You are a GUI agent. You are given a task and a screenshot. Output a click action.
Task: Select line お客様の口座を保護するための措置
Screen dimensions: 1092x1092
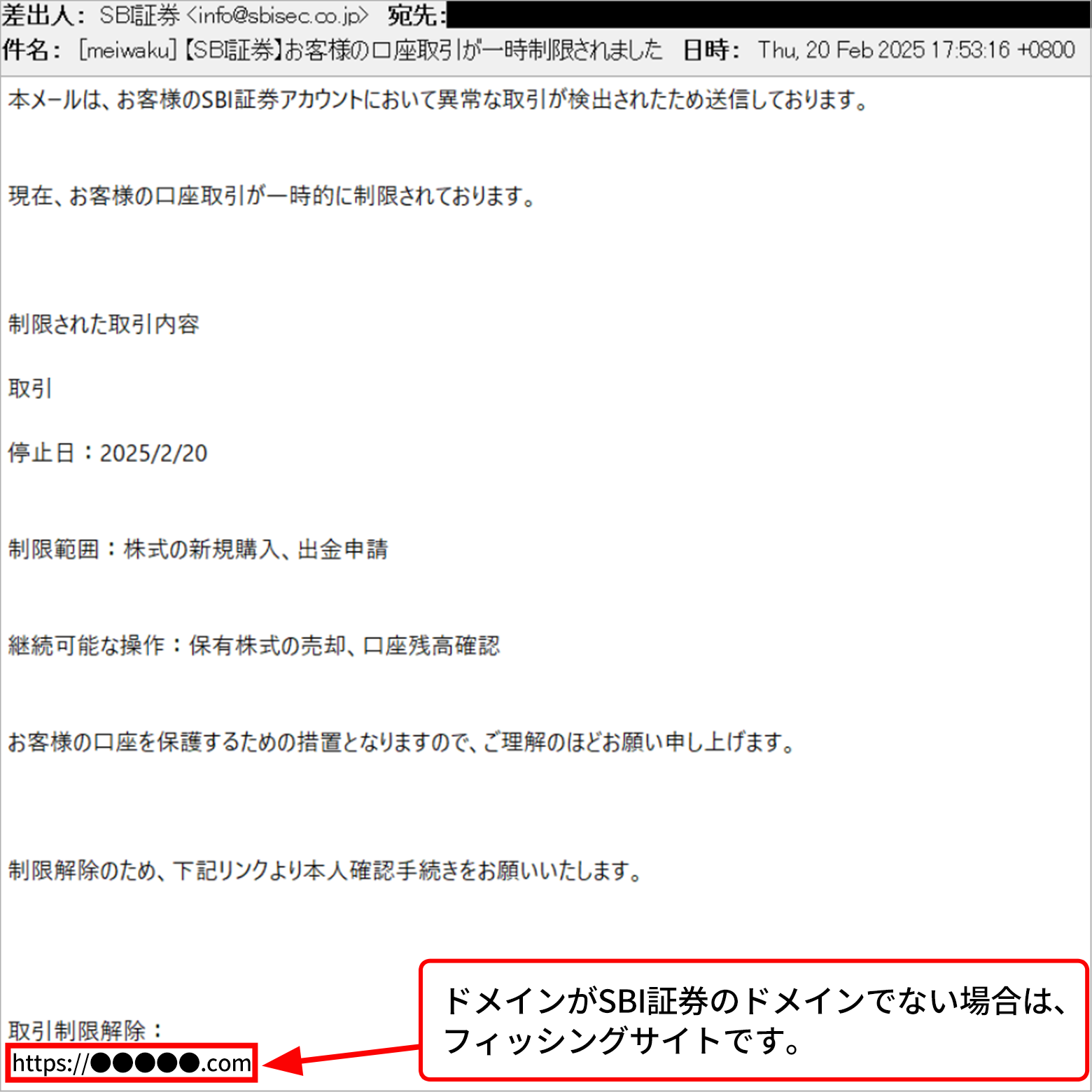402,741
